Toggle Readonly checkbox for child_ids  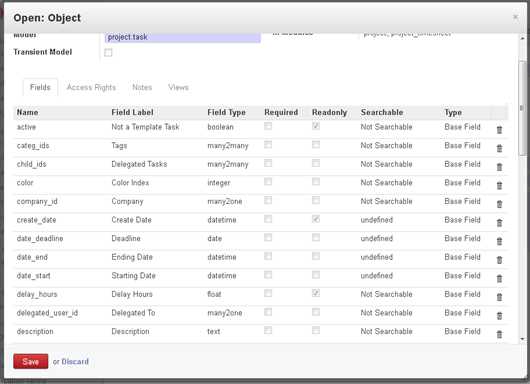[316, 163]
